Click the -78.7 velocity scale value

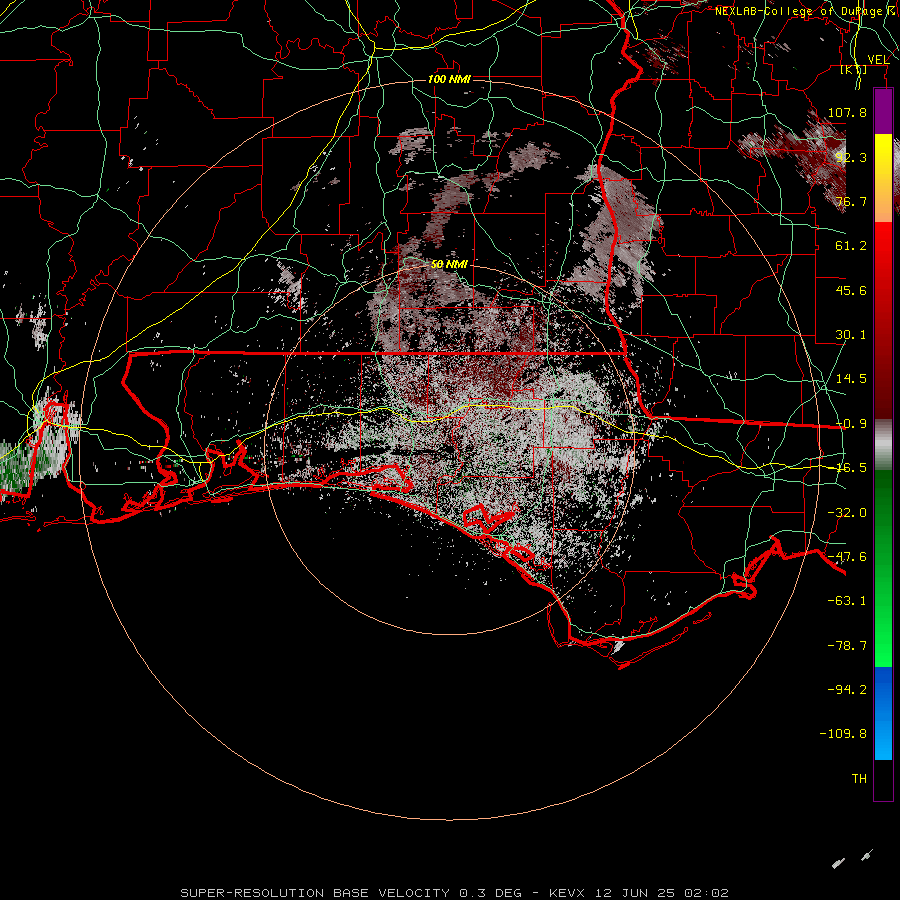[x=847, y=646]
